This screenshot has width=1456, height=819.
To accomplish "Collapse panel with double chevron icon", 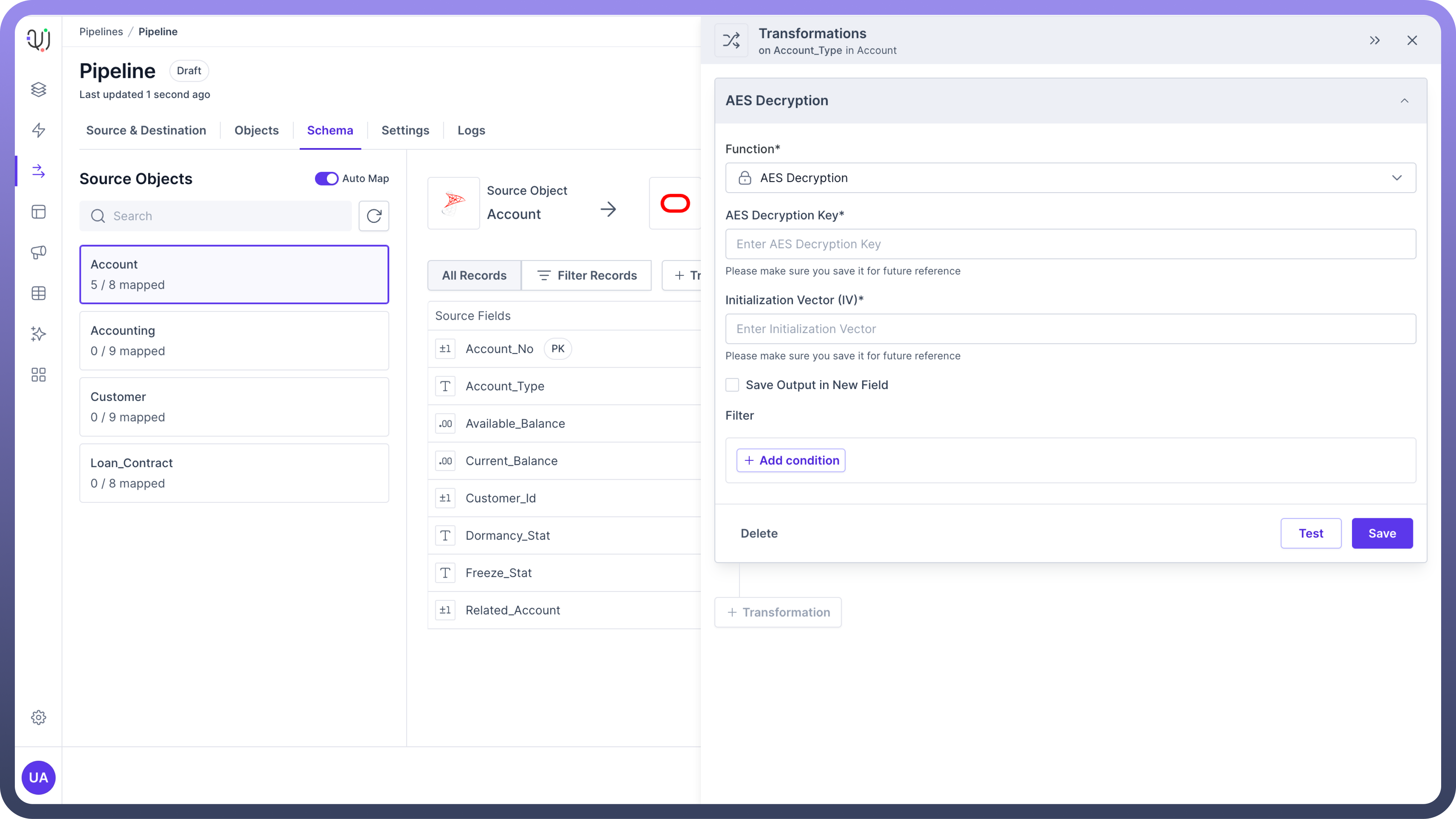I will [x=1375, y=40].
